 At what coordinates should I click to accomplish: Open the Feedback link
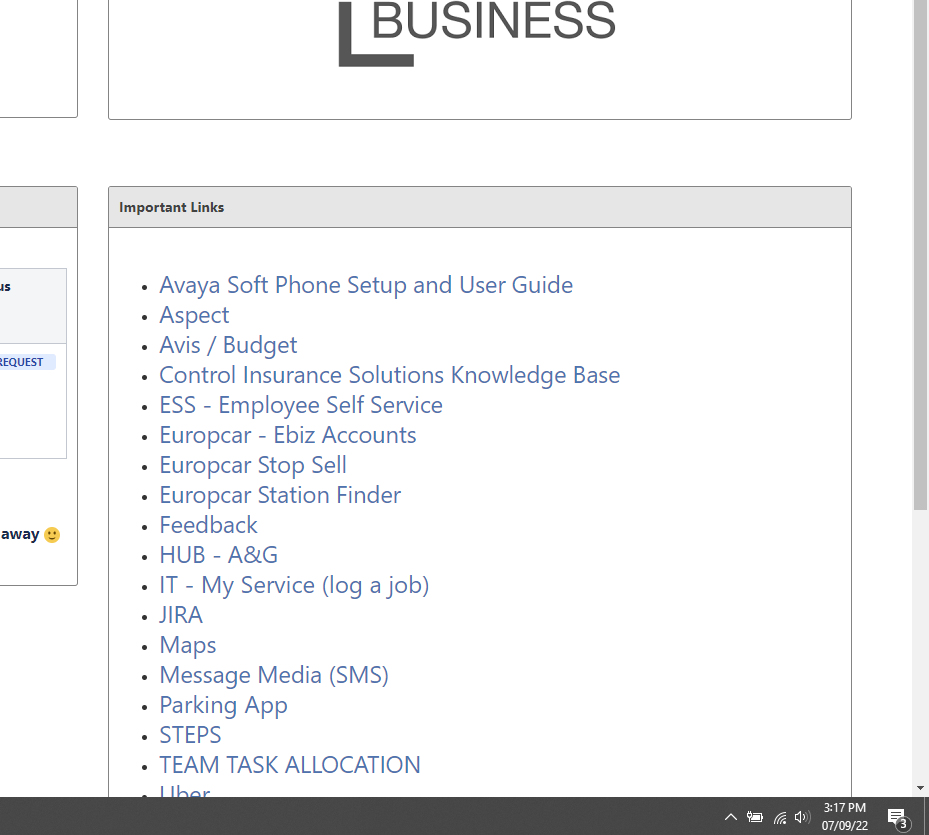[x=208, y=525]
